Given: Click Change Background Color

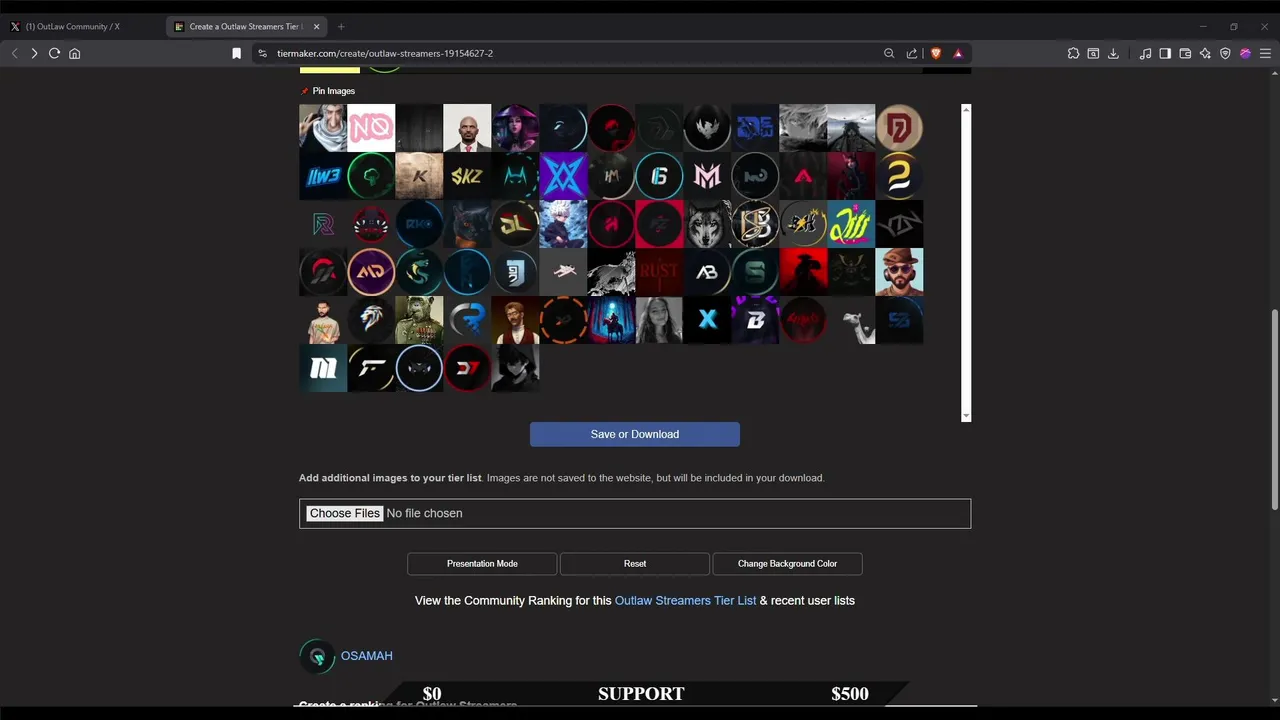Looking at the screenshot, I should pos(787,564).
